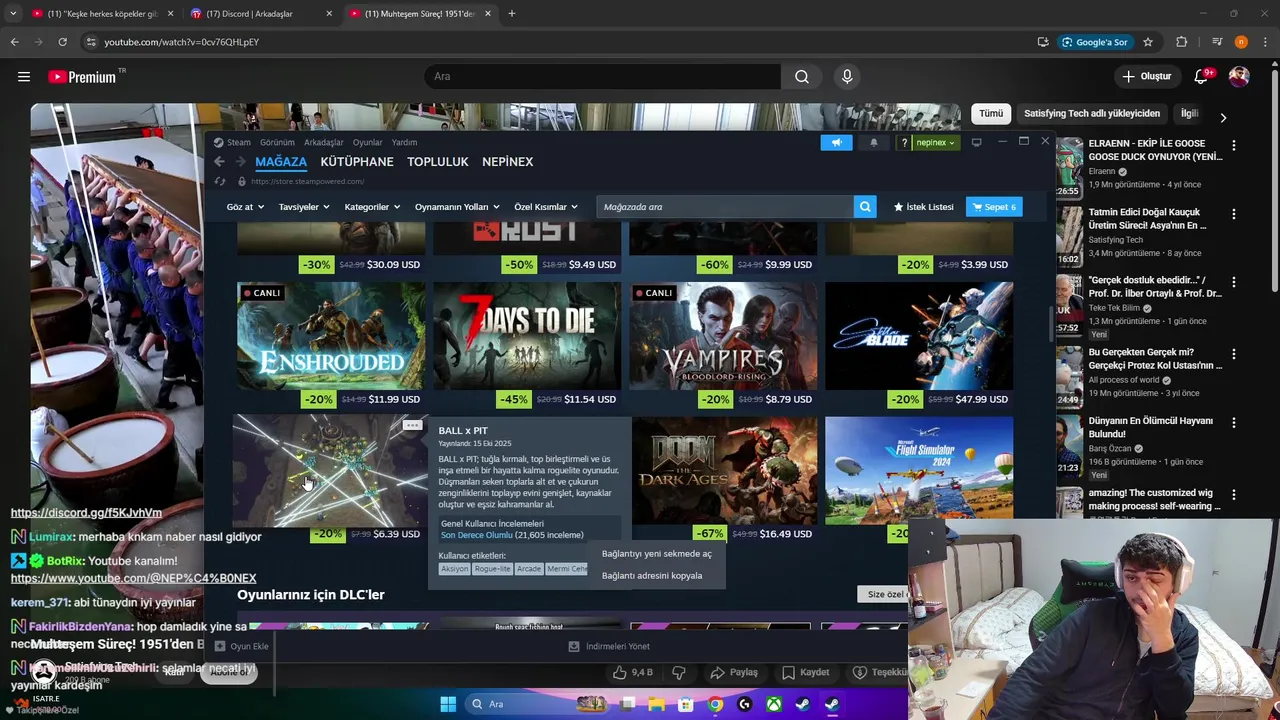This screenshot has height=720, width=1280.
Task: Click Steam announcements megaphone button
Action: (x=836, y=142)
